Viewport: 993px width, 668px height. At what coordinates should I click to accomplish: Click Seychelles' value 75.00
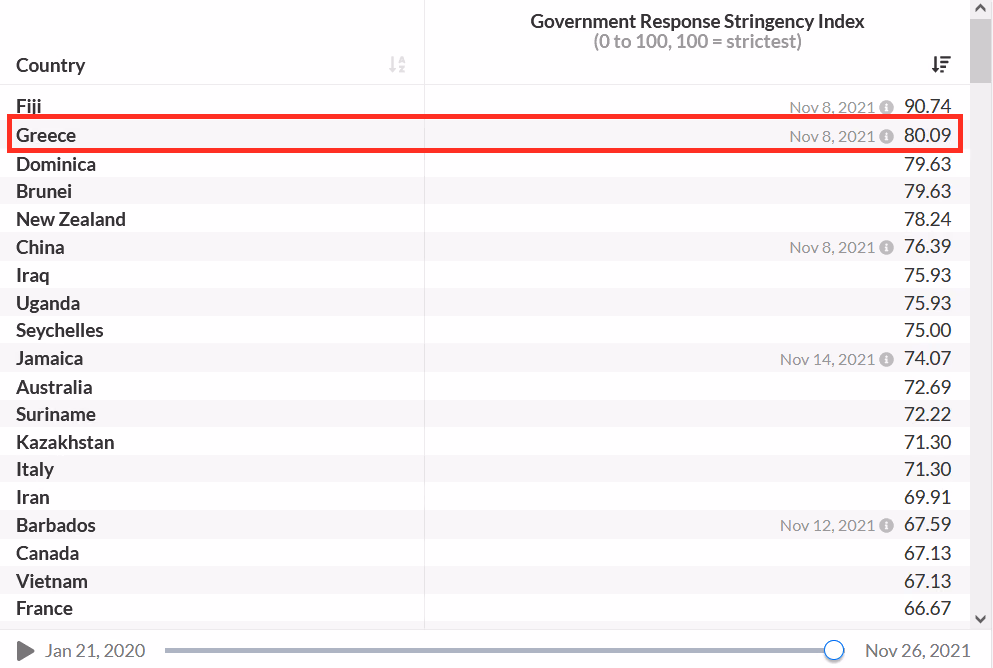point(928,330)
